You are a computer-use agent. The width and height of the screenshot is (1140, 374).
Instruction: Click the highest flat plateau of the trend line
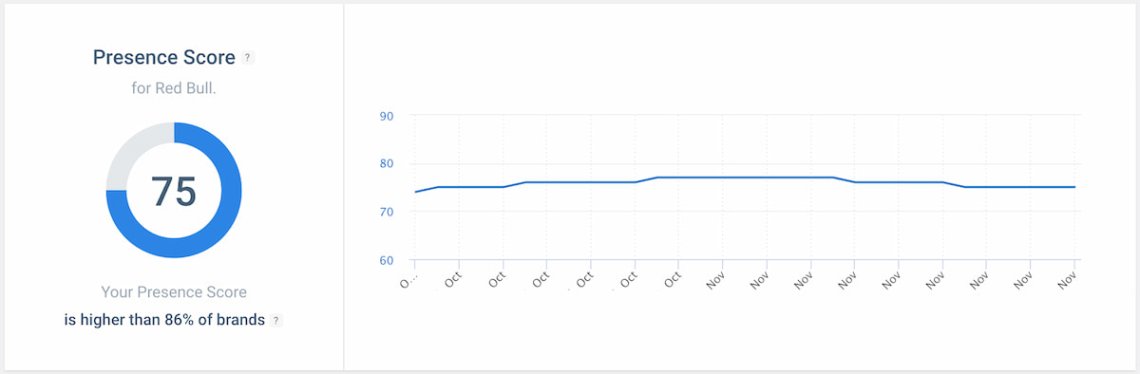[x=744, y=177]
